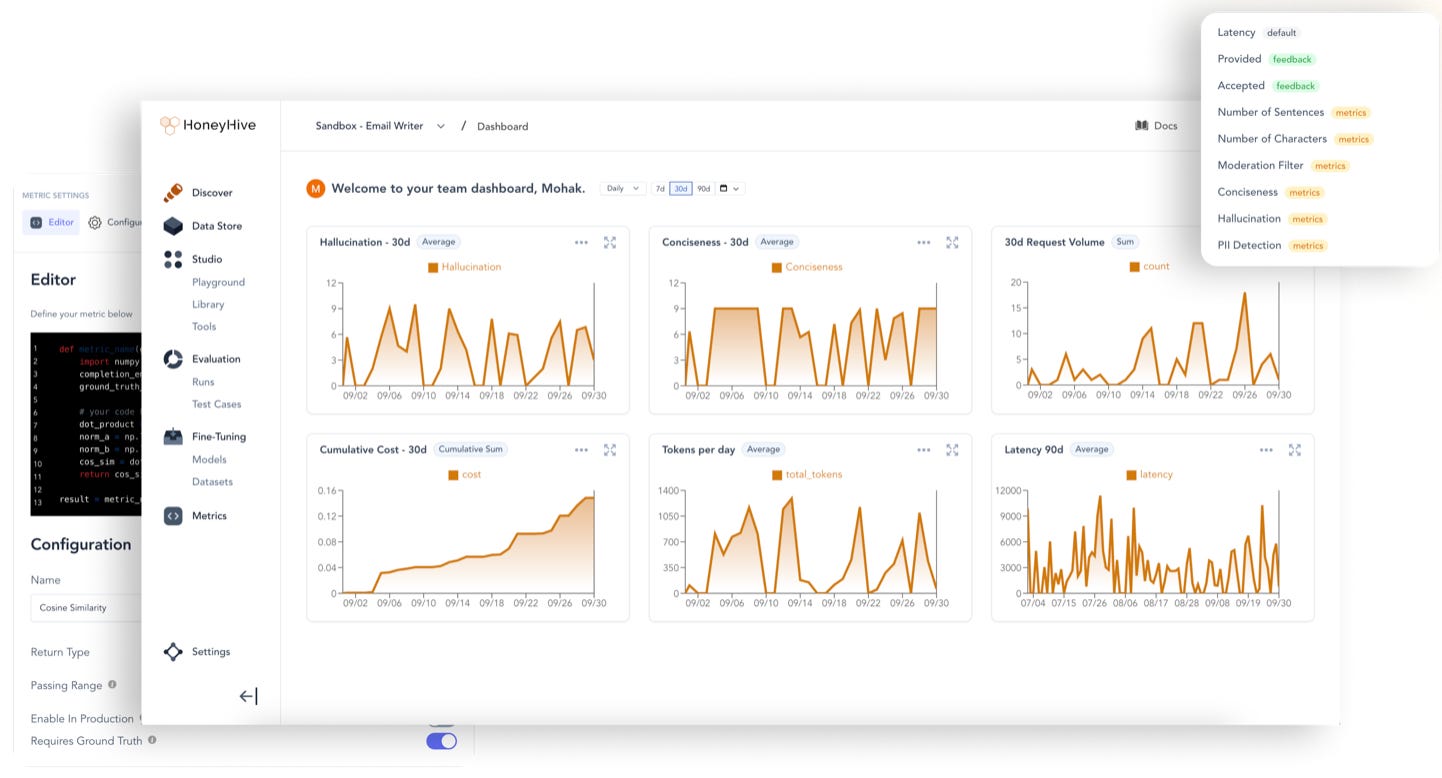Screen dimensions: 1442x778
Task: Click the Studio four-dots icon
Action: (173, 259)
